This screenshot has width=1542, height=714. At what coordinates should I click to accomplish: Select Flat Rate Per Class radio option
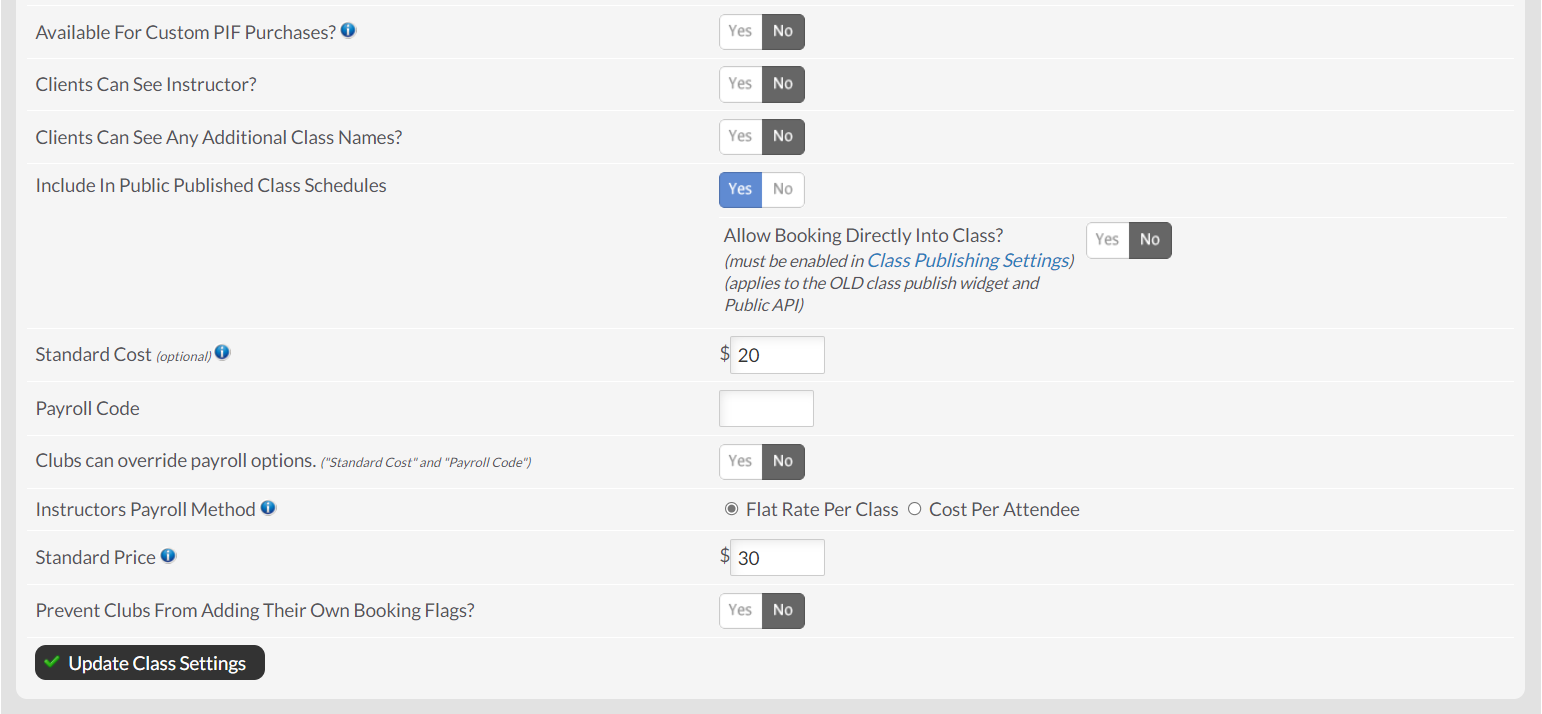coord(731,509)
